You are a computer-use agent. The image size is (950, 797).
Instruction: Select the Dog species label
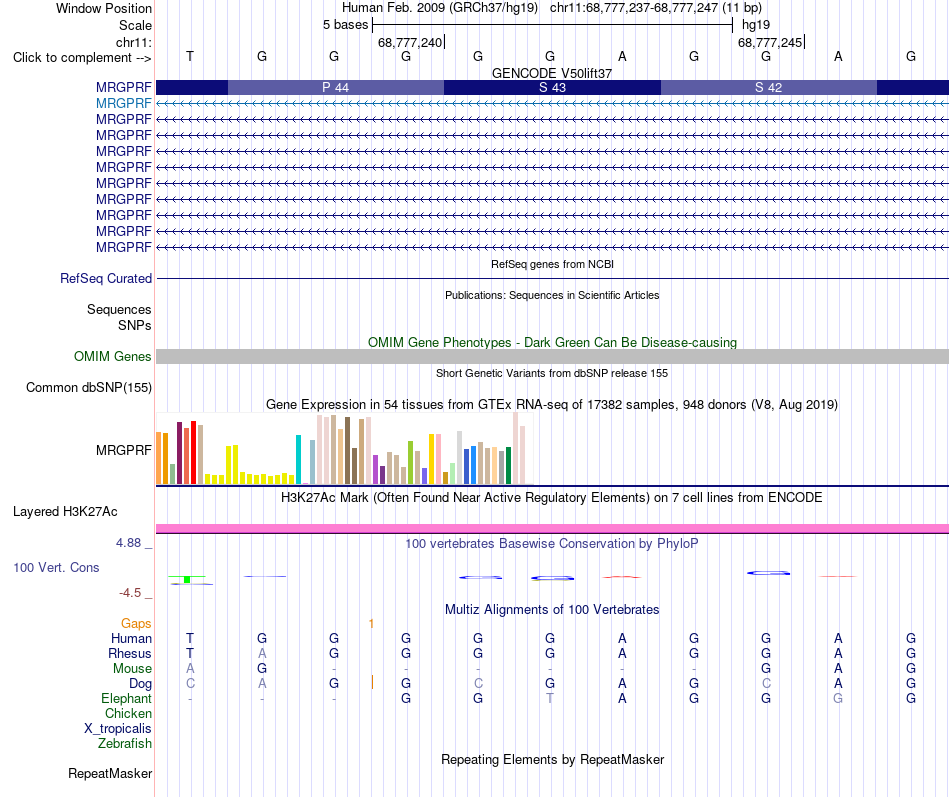click(x=140, y=684)
